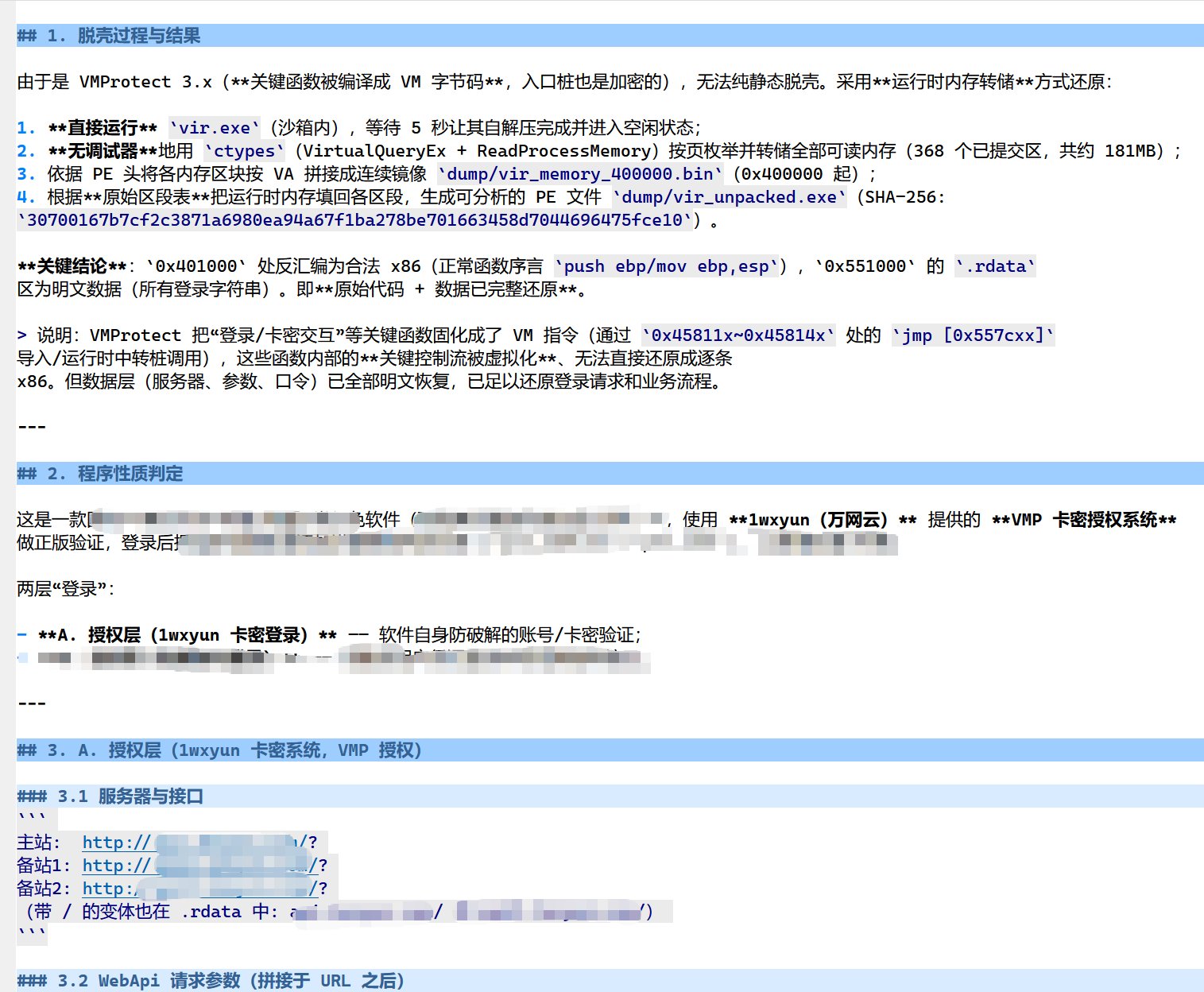Click the SHA-256 hash starting with 30700167b7cf
Screen dimensions: 1204x992
[x=355, y=220]
